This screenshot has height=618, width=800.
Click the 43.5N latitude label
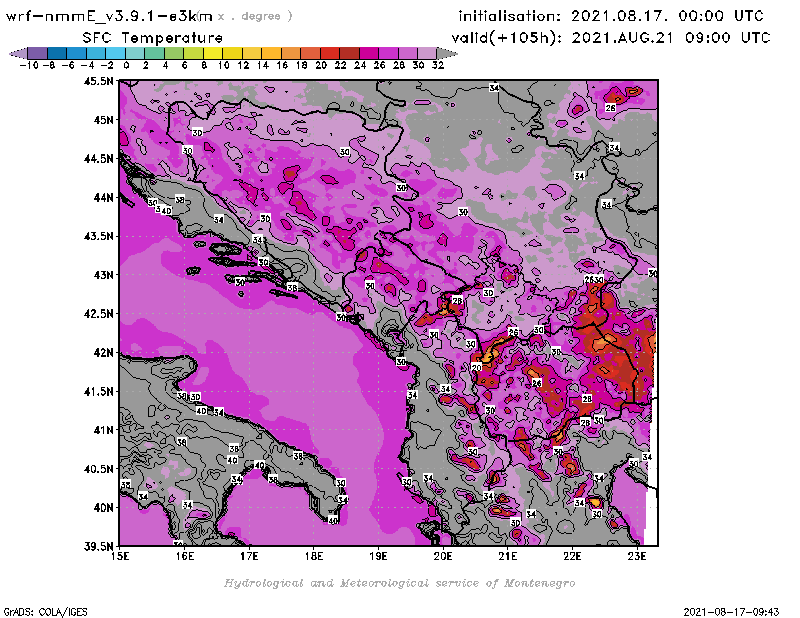(x=98, y=236)
